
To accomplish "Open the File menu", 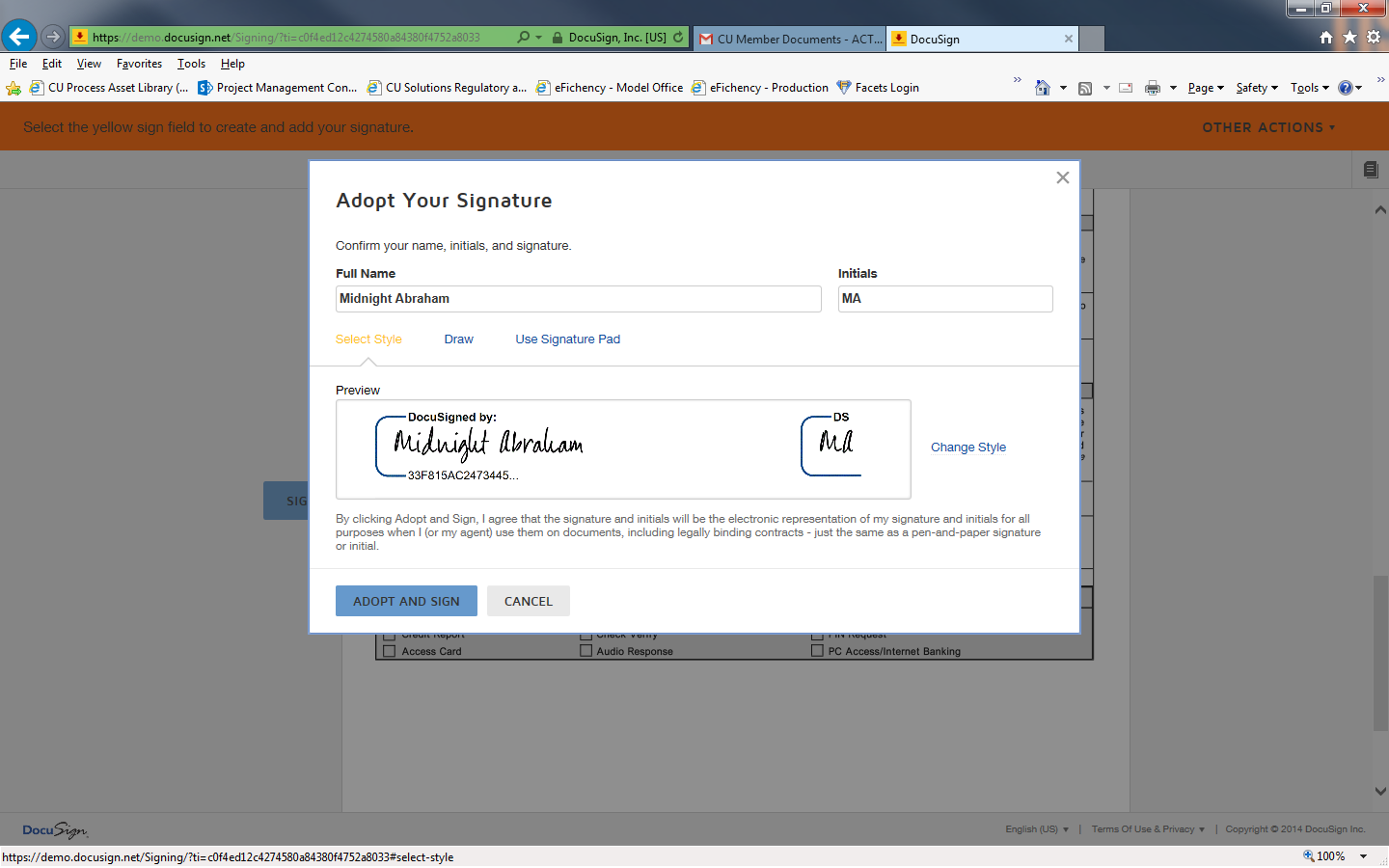I will point(18,64).
